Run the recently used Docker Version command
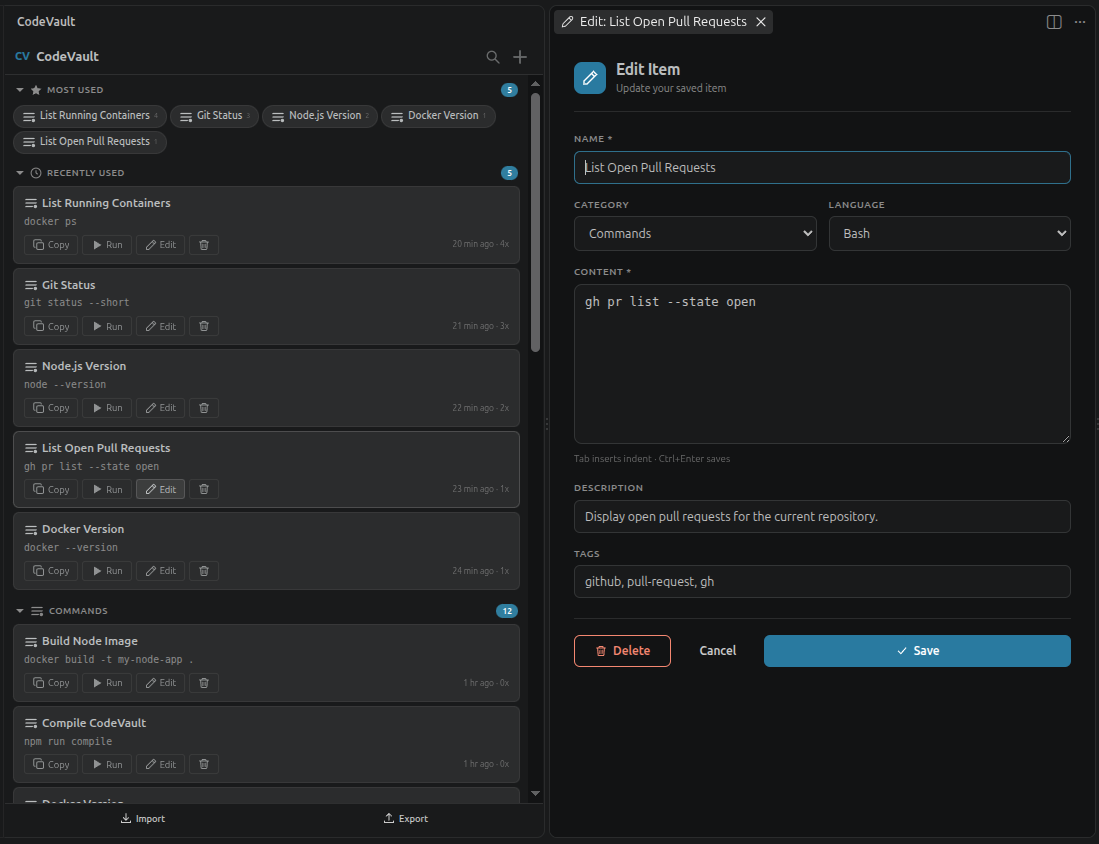Image resolution: width=1099 pixels, height=844 pixels. [x=107, y=571]
